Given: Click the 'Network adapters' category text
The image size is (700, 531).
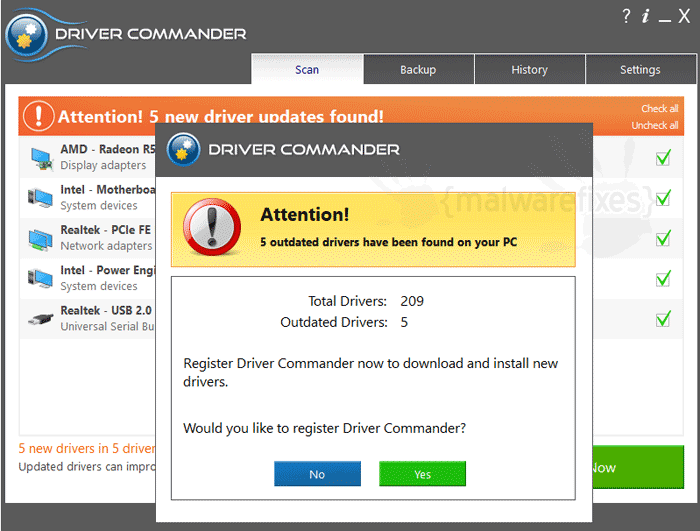Looking at the screenshot, I should [x=106, y=246].
